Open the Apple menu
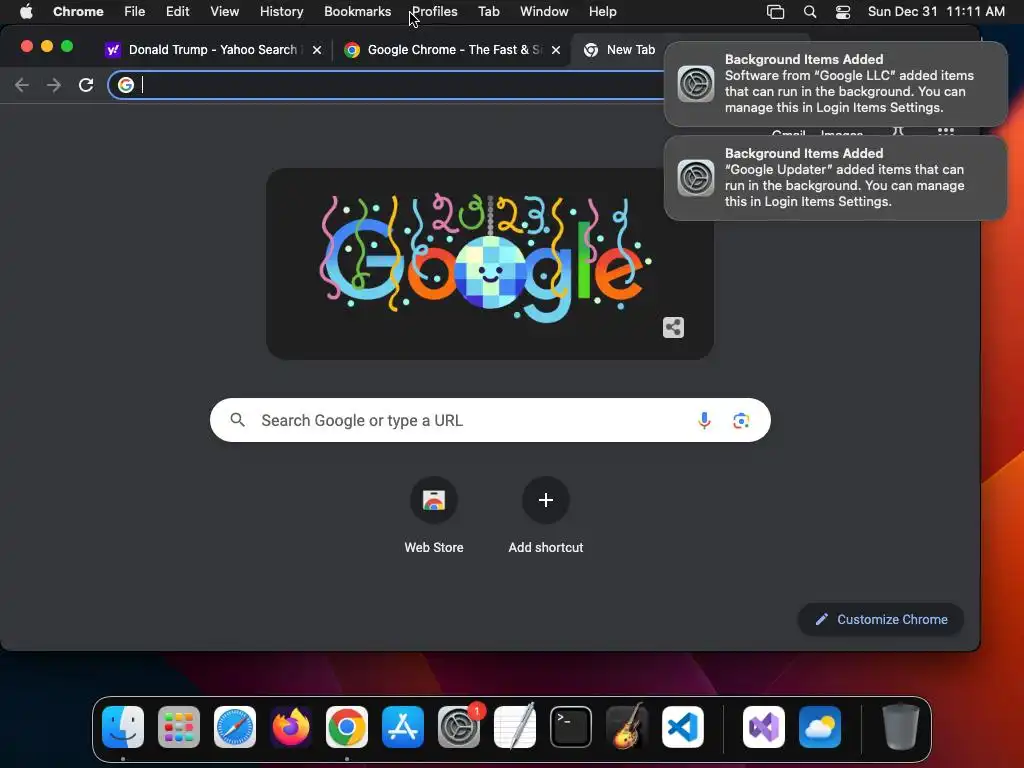Image resolution: width=1024 pixels, height=768 pixels. point(26,12)
